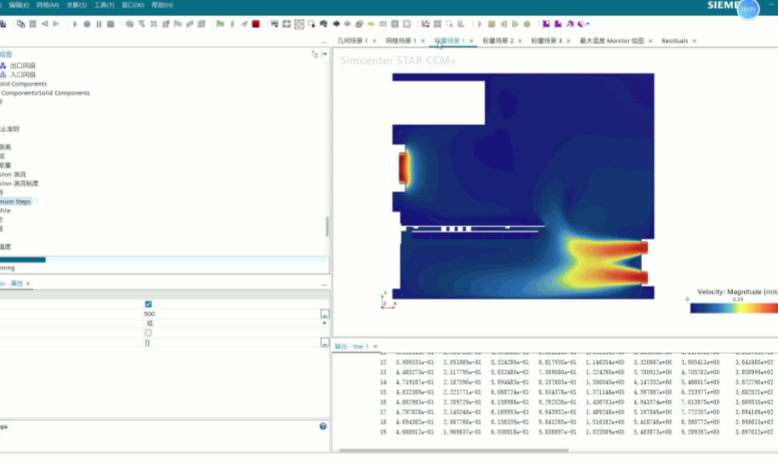
Task: Click the tree panel vertical scrollbar
Action: (x=326, y=226)
